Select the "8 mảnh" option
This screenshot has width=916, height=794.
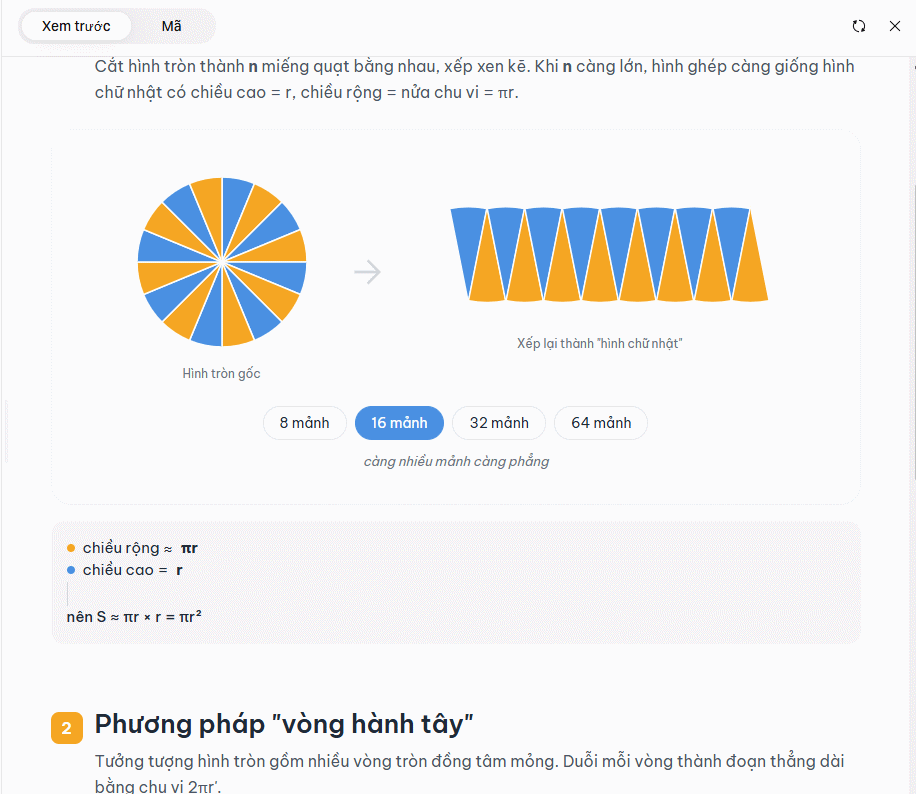(x=304, y=423)
